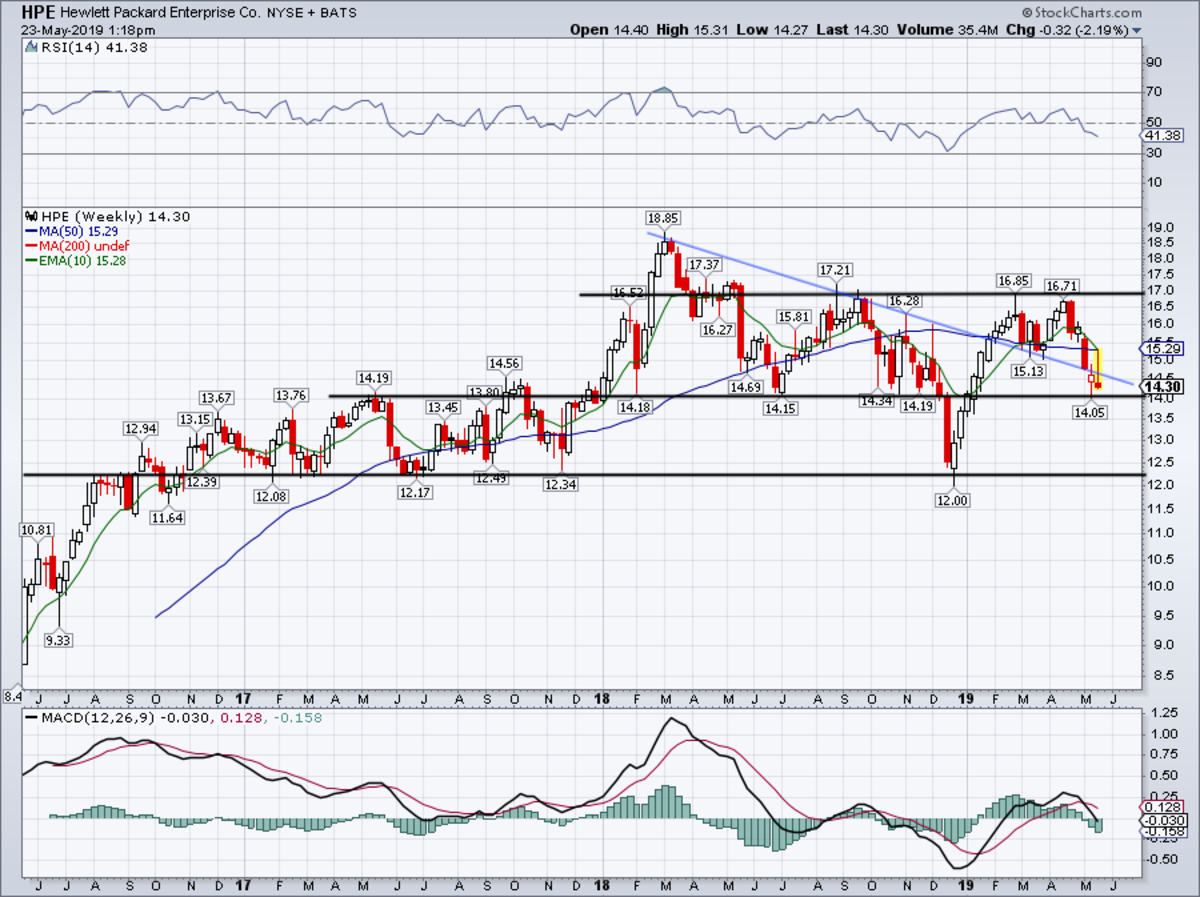Click the 18.85 peak price label

[662, 216]
